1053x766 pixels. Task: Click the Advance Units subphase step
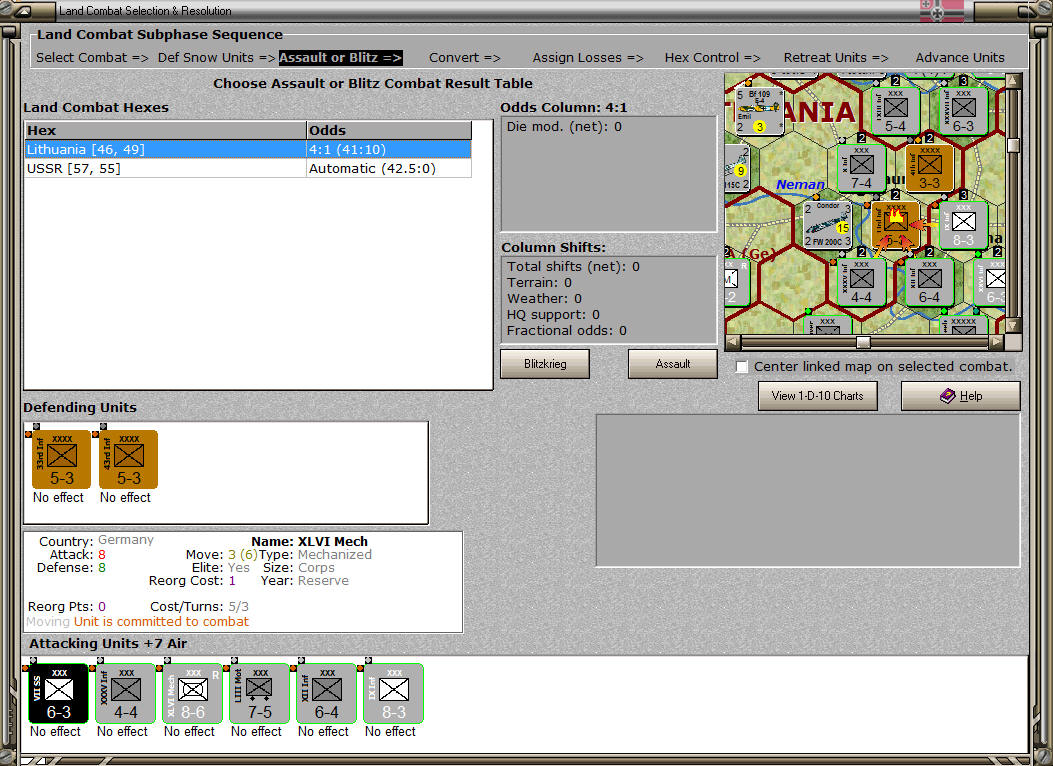click(x=960, y=58)
